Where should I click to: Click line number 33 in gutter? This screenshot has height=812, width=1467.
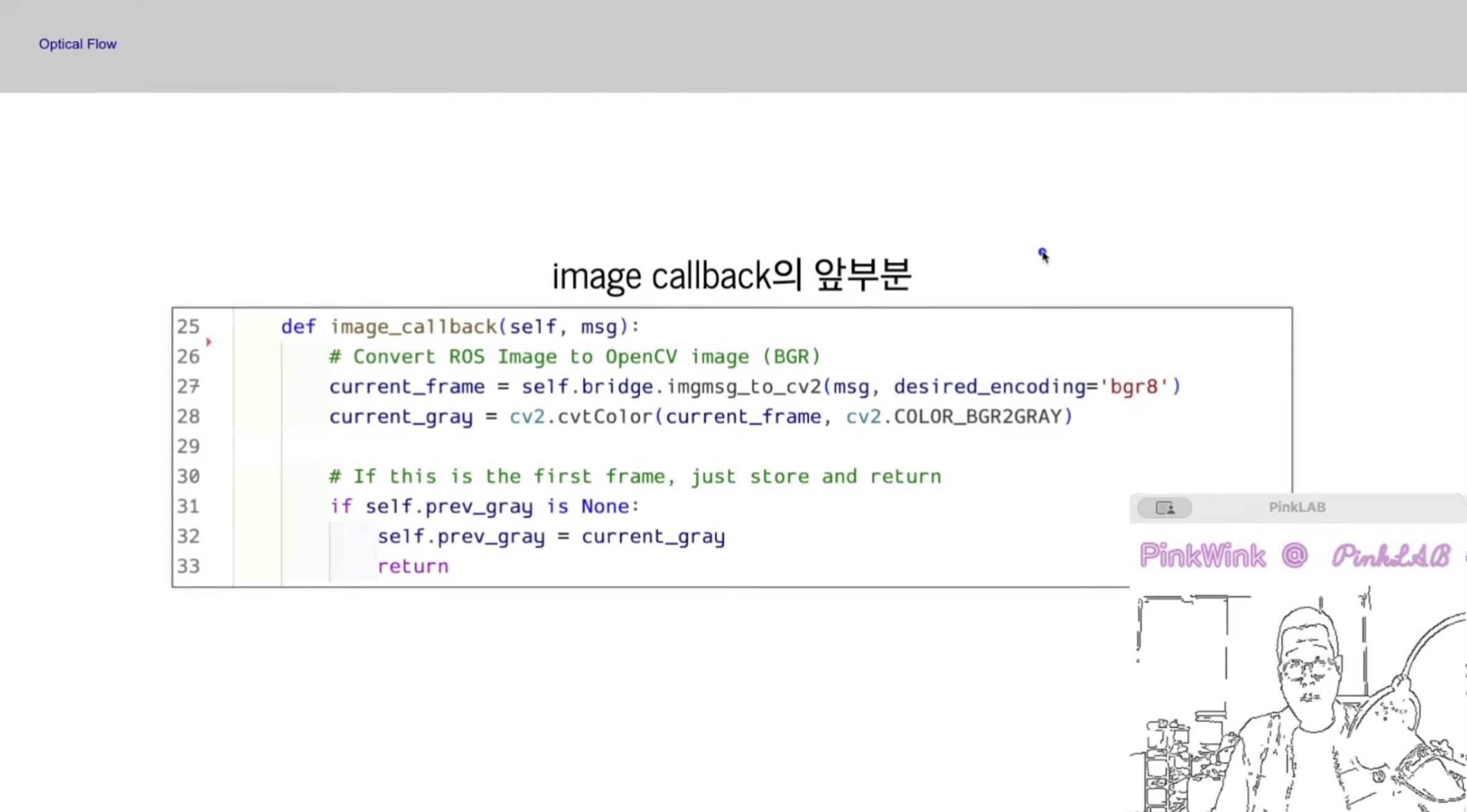[x=188, y=566]
